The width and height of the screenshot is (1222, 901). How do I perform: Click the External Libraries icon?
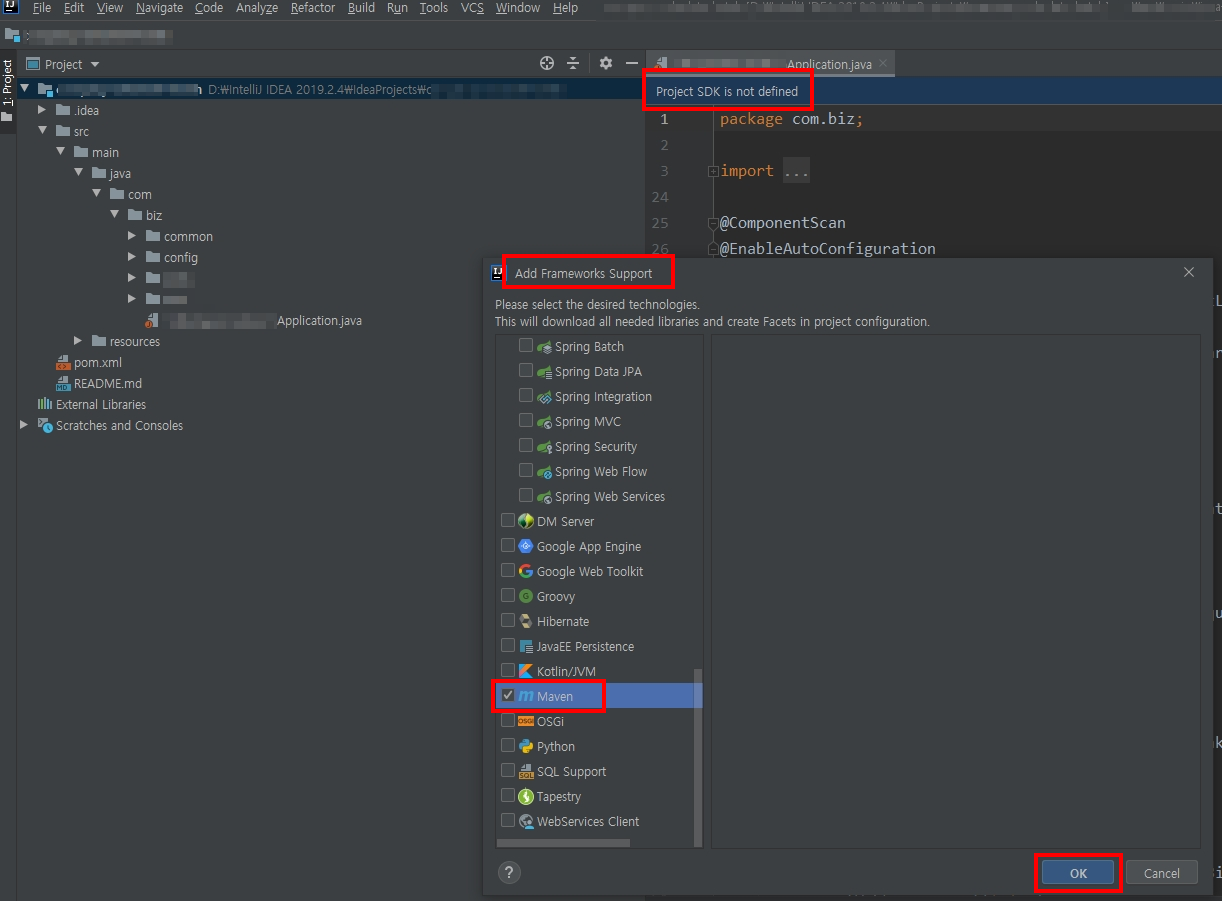point(45,404)
